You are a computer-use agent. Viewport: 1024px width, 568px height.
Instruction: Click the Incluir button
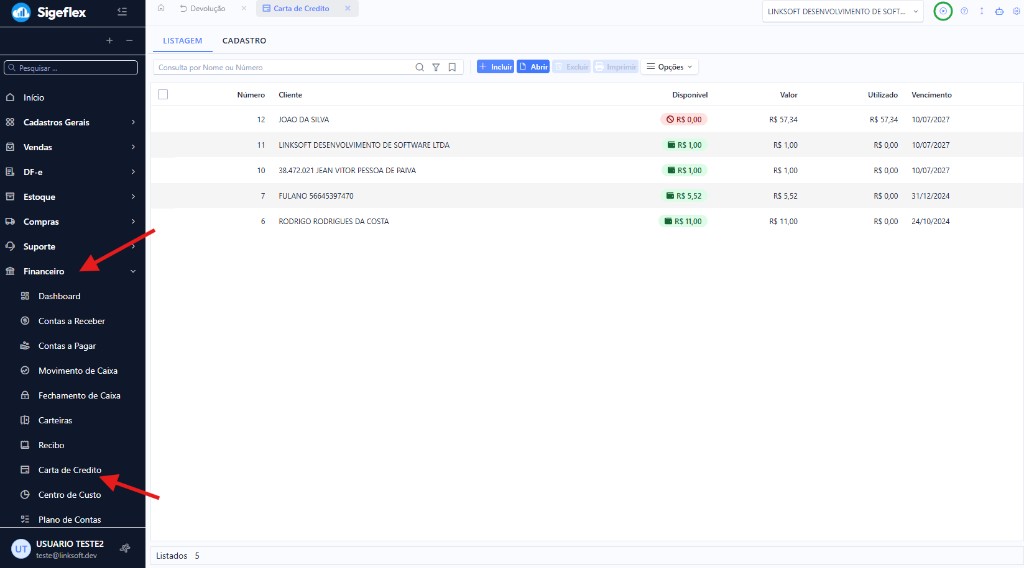[495, 67]
